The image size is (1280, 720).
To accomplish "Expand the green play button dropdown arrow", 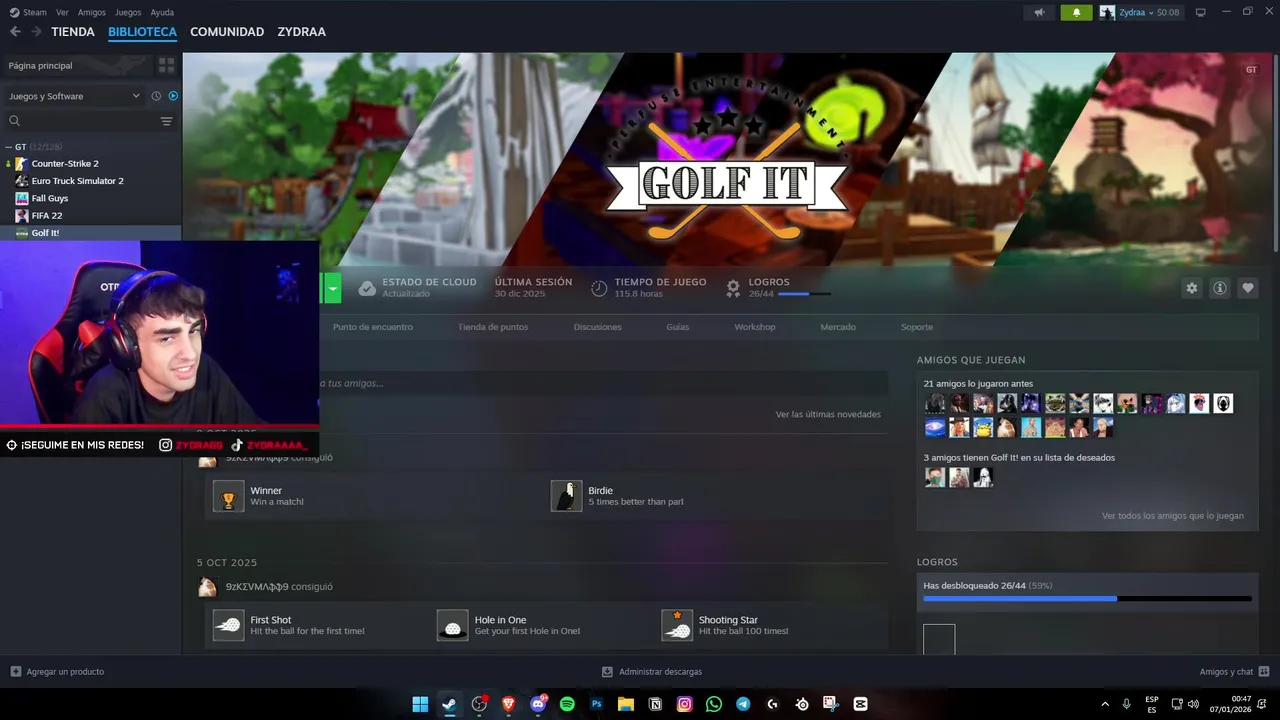I will tap(333, 288).
